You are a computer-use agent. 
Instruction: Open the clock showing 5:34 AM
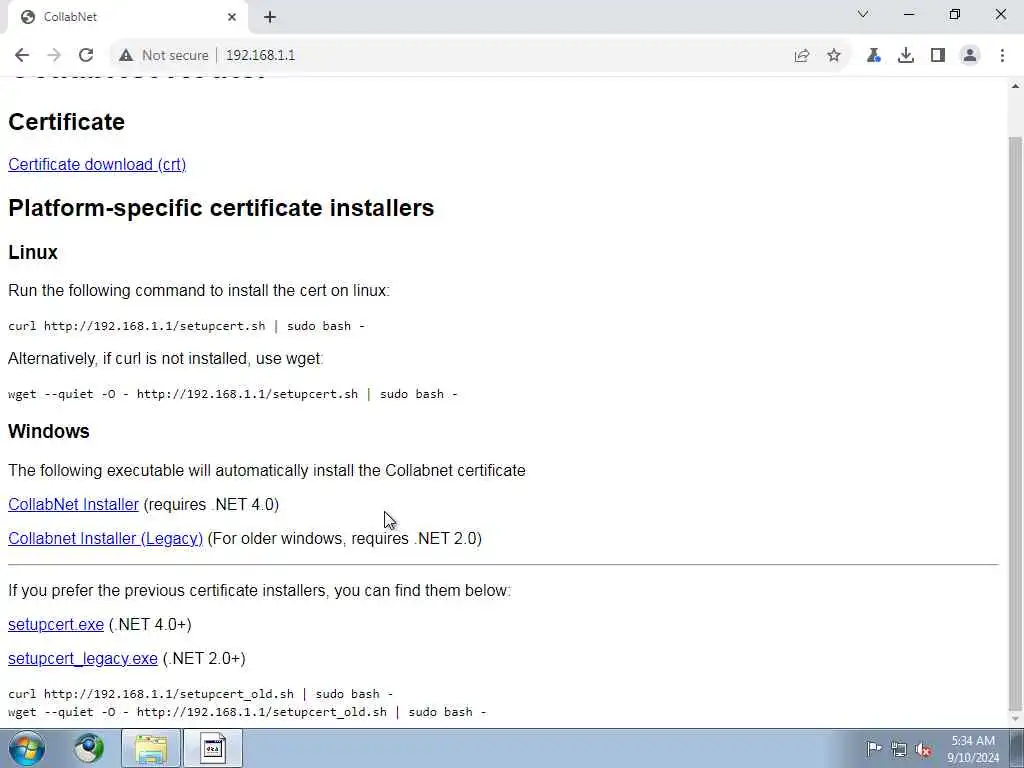point(973,749)
